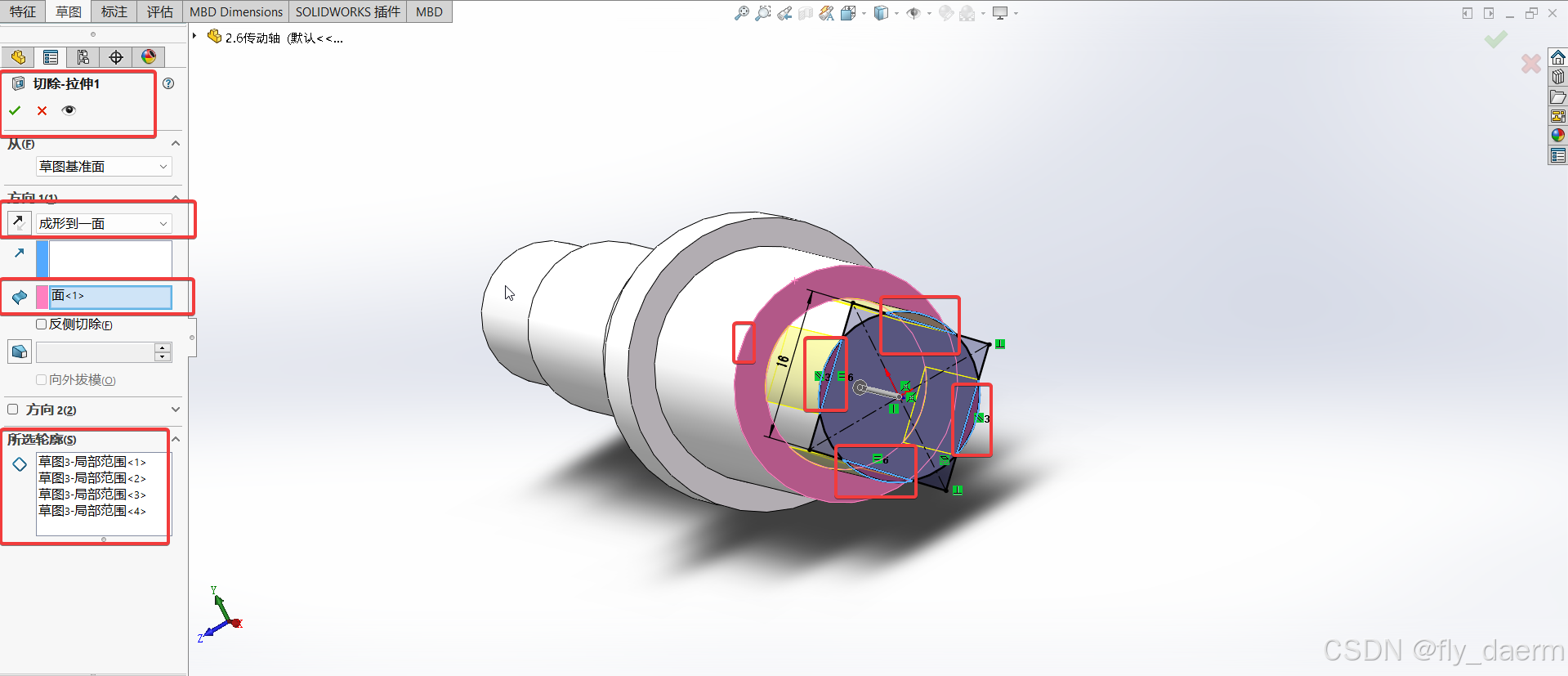Image resolution: width=1568 pixels, height=676 pixels.
Task: Expand 2.6传动轴 tree node arrow
Action: 194,36
